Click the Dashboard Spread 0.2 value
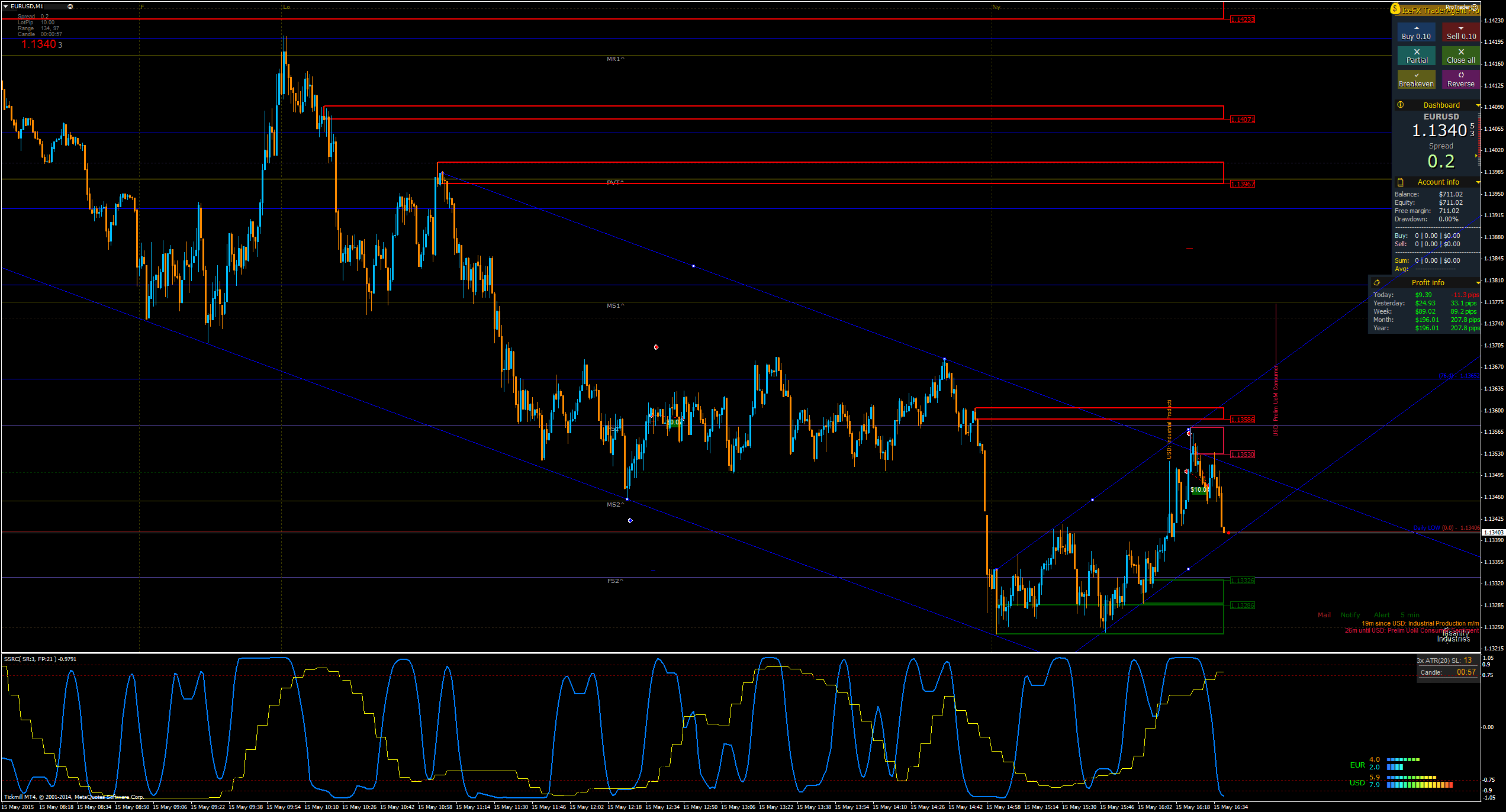The width and height of the screenshot is (1506, 812). click(1440, 161)
